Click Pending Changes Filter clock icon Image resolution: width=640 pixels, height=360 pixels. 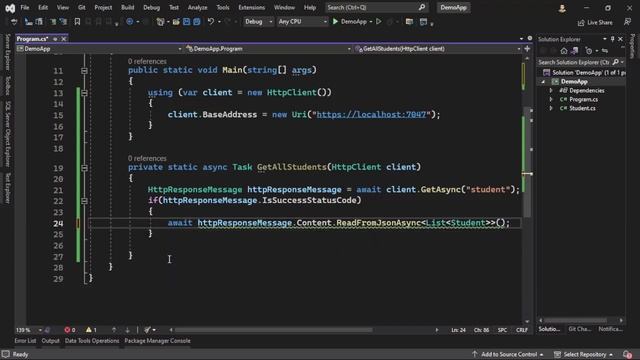pos(589,51)
